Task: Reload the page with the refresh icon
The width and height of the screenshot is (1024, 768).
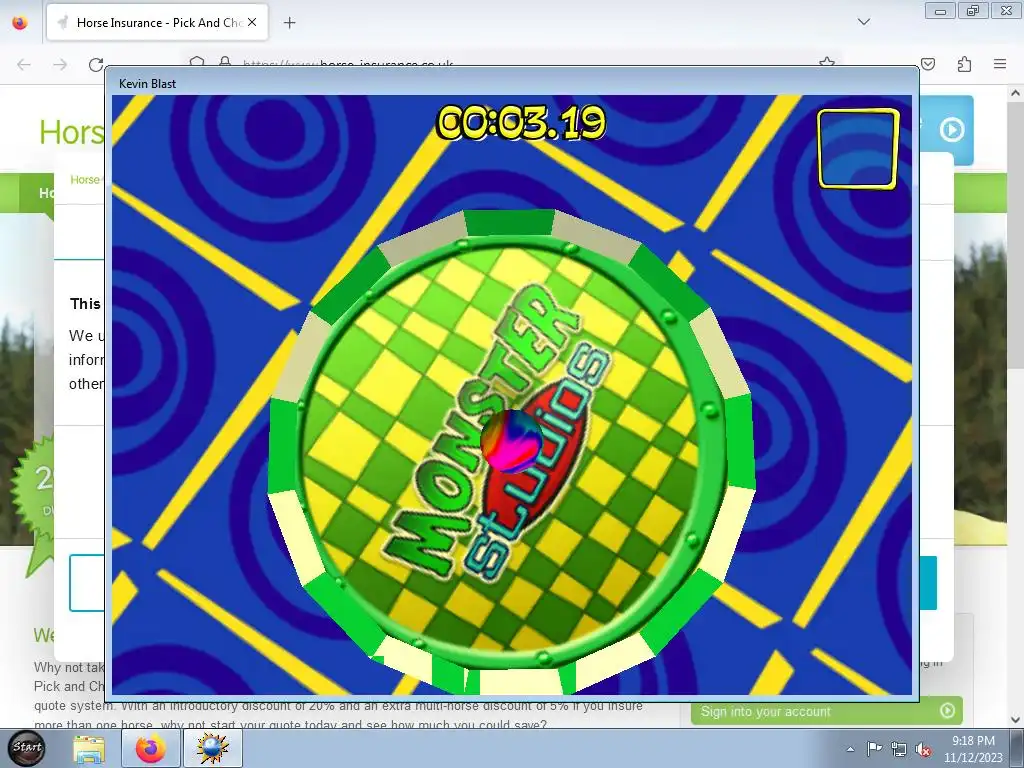Action: 96,64
